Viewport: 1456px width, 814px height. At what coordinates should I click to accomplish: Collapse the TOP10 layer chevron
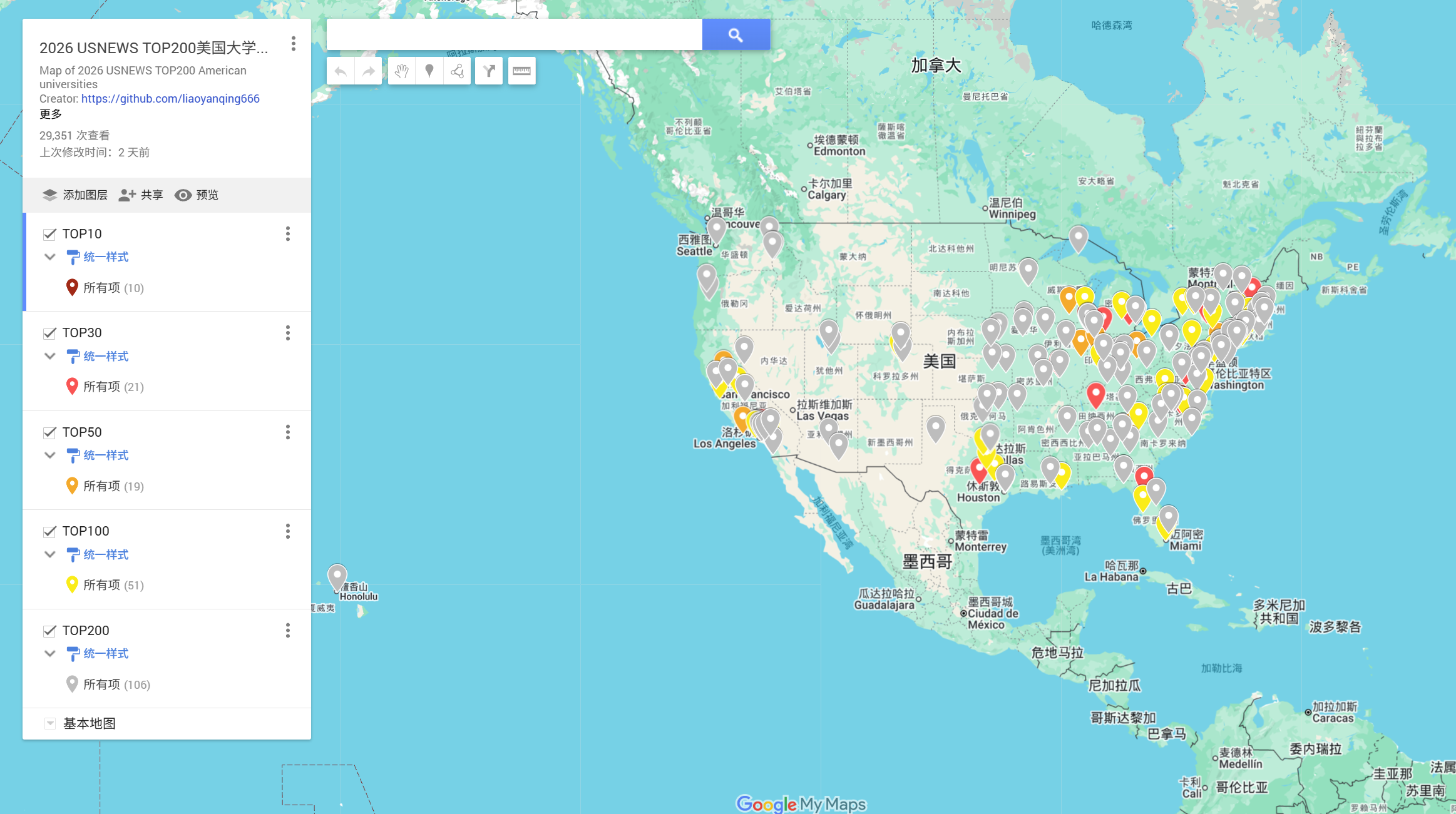tap(50, 257)
